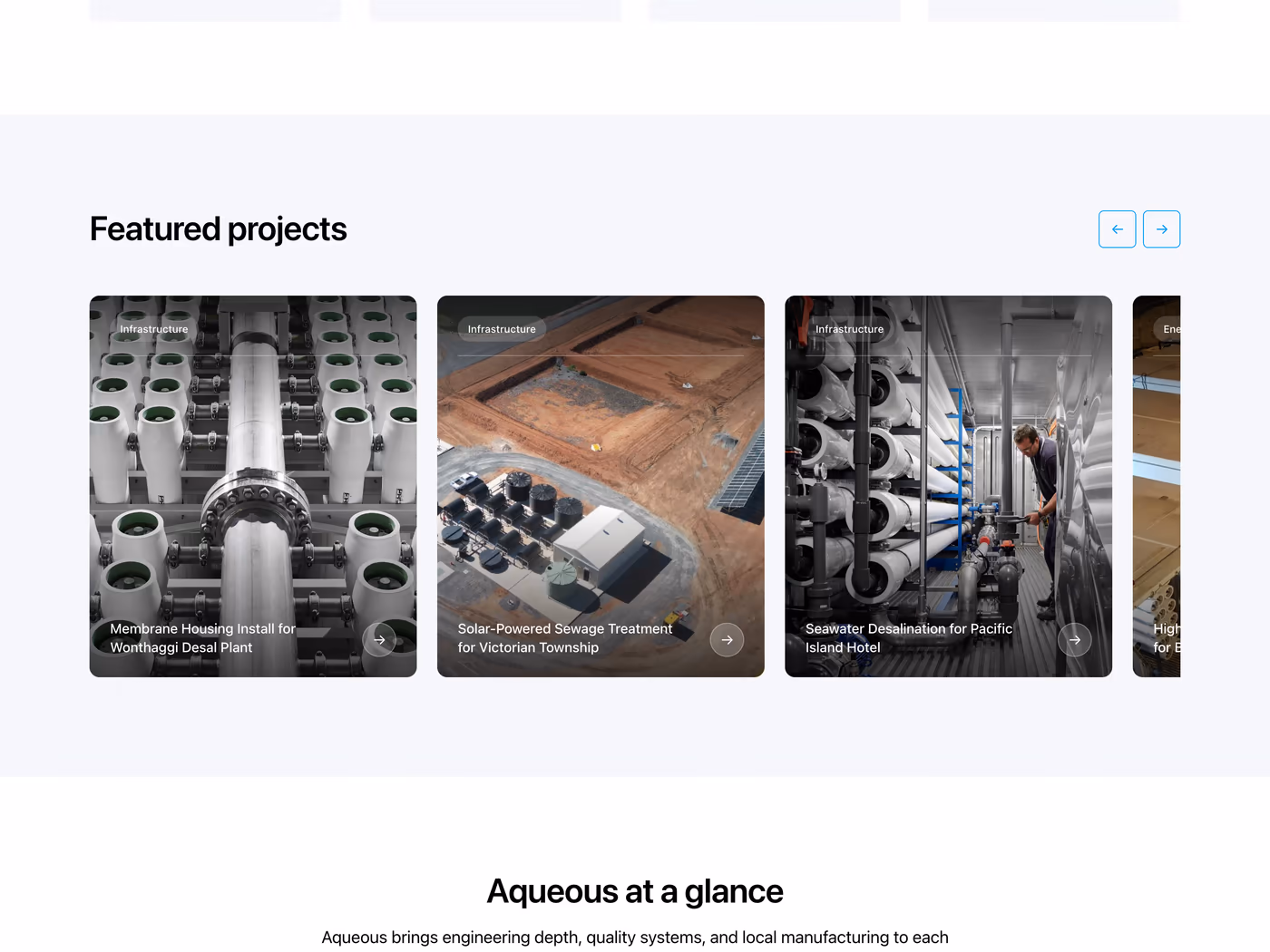Open Membrane Housing Install for Wonthaggi title
Screen dimensions: 1270x952
tap(202, 638)
